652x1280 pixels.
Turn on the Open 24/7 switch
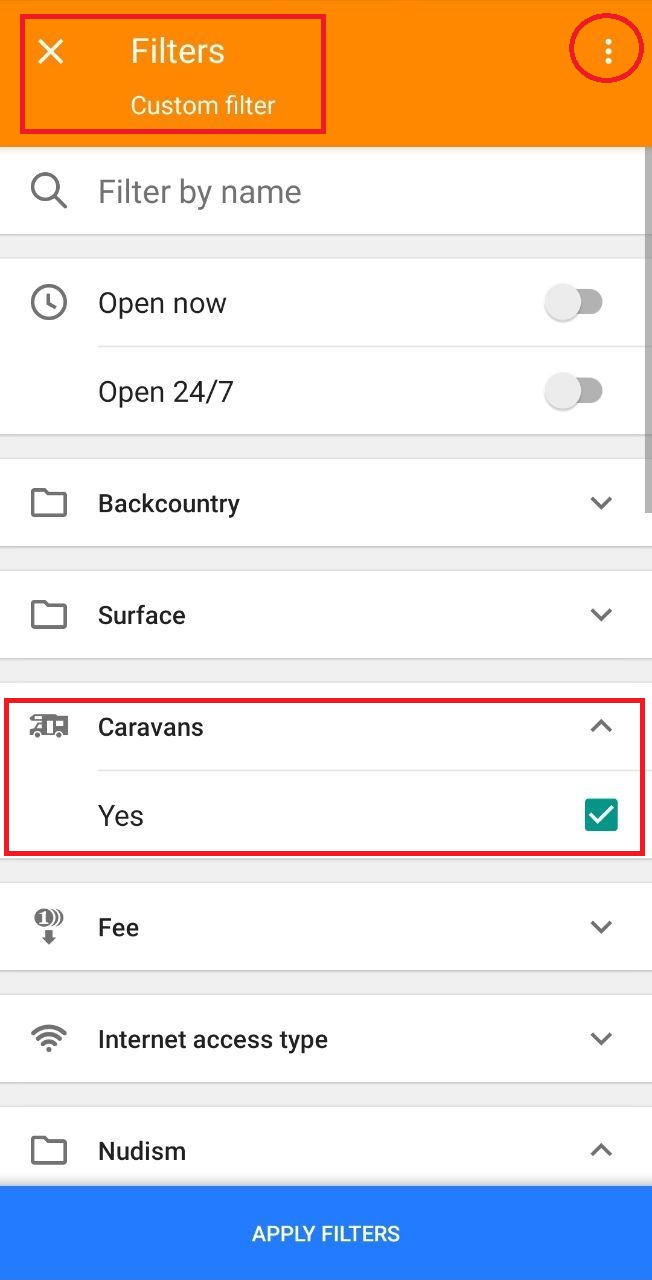click(x=574, y=391)
